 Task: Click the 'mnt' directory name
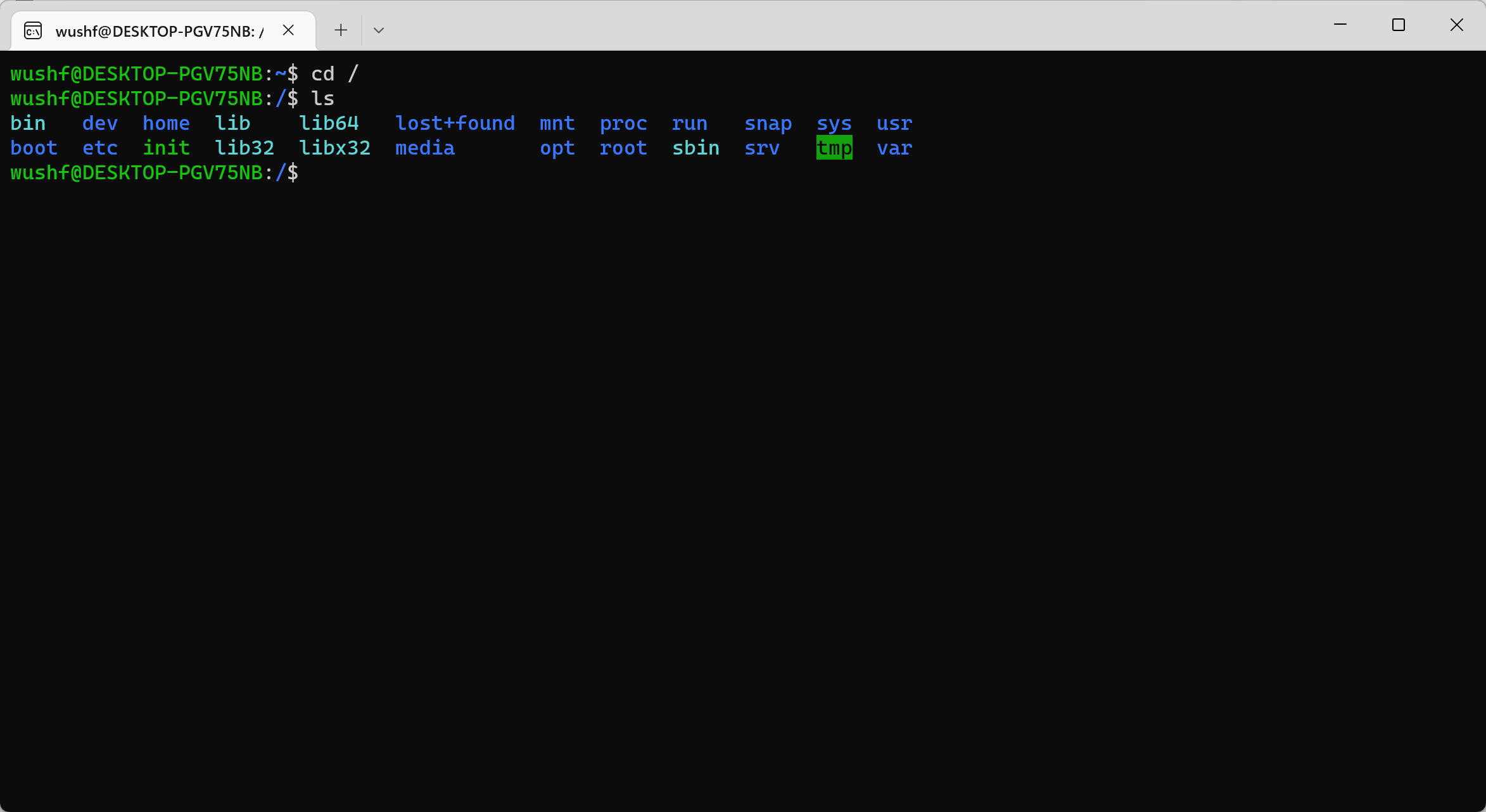coord(557,124)
